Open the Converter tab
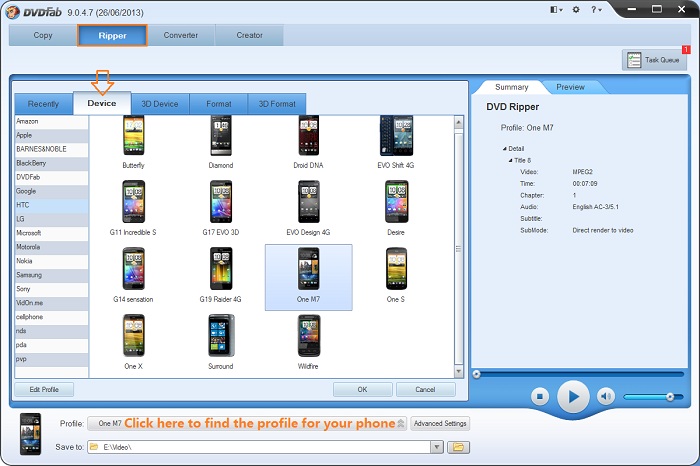This screenshot has width=700, height=466. (x=181, y=35)
